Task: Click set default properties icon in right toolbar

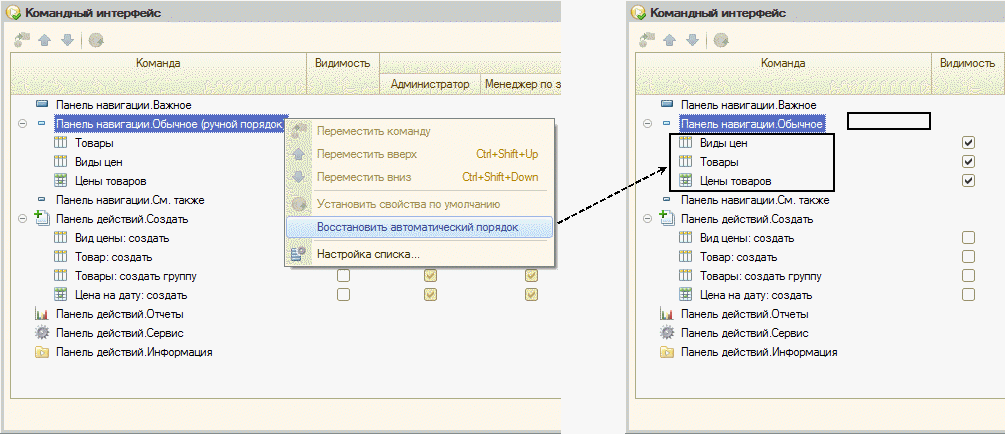Action: [722, 40]
